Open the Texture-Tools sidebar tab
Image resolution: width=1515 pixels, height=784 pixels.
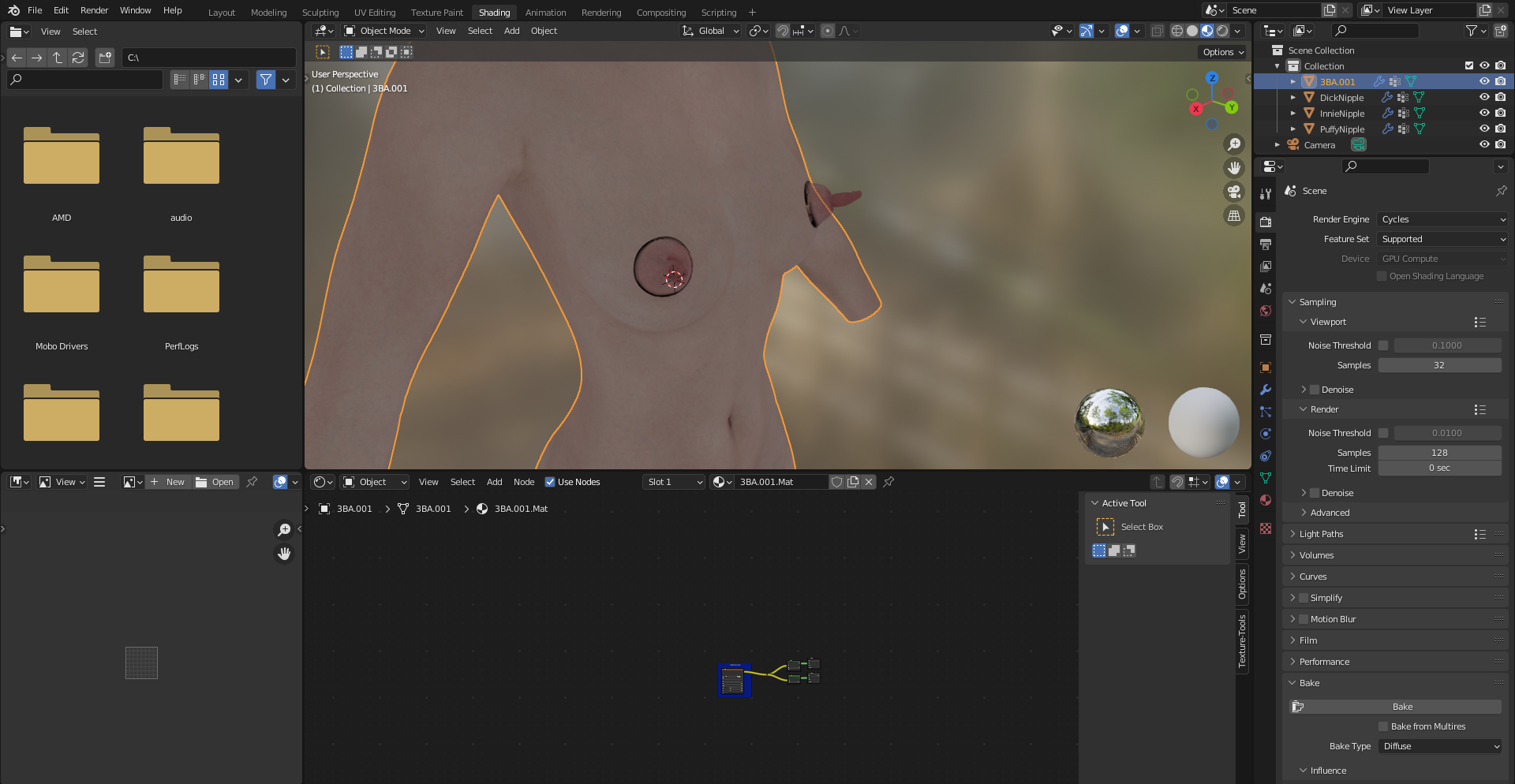pos(1242,641)
